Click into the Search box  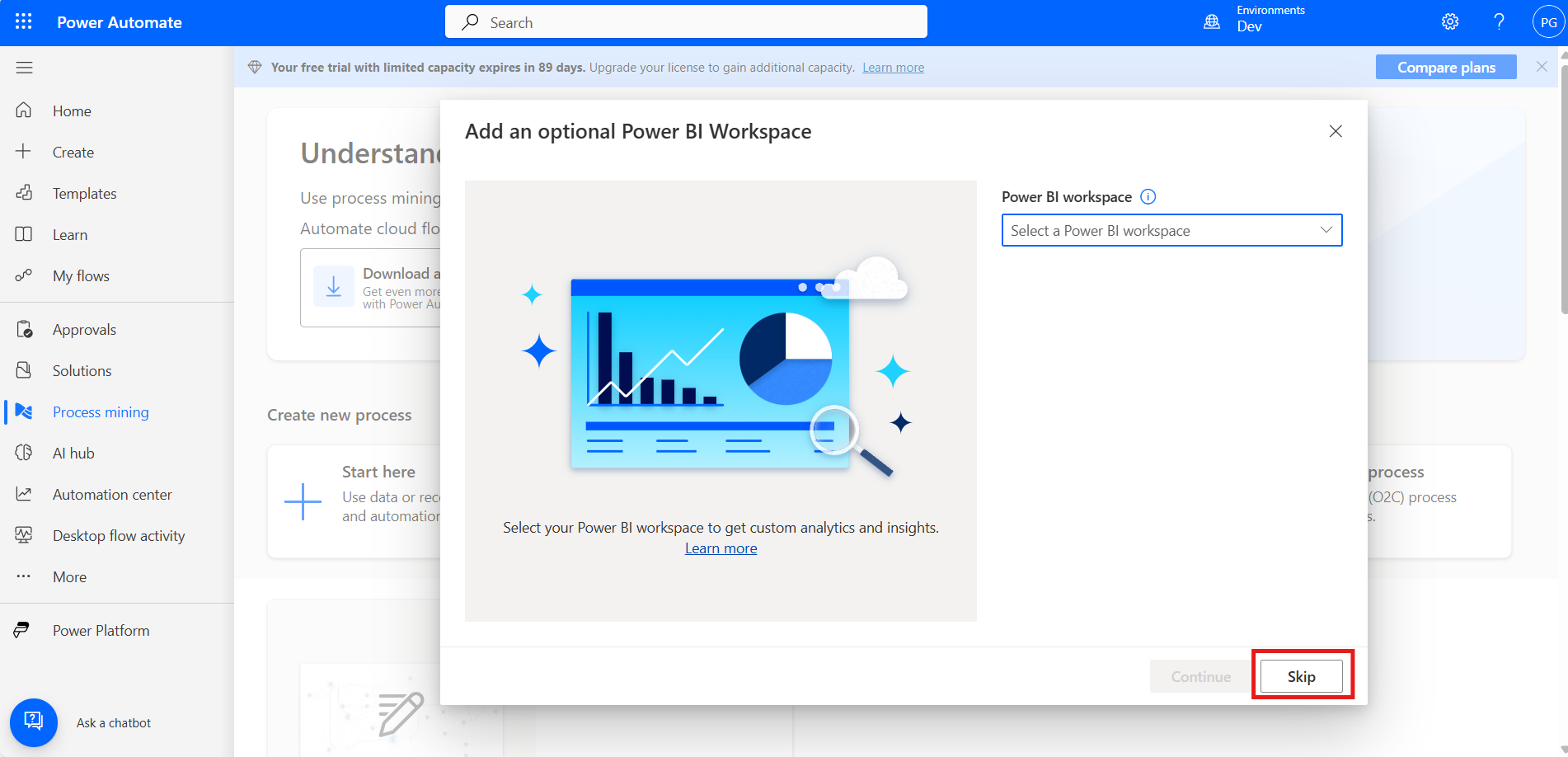(686, 22)
